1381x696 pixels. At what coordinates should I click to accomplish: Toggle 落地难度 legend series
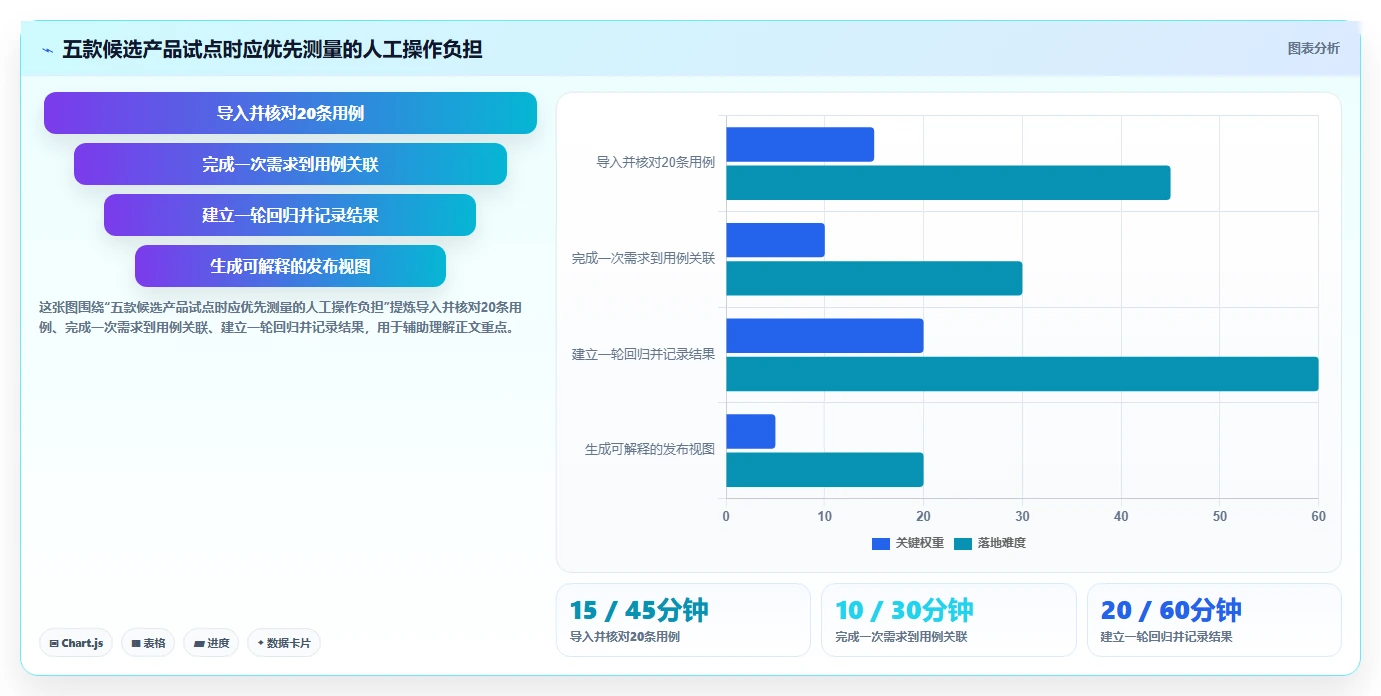990,543
